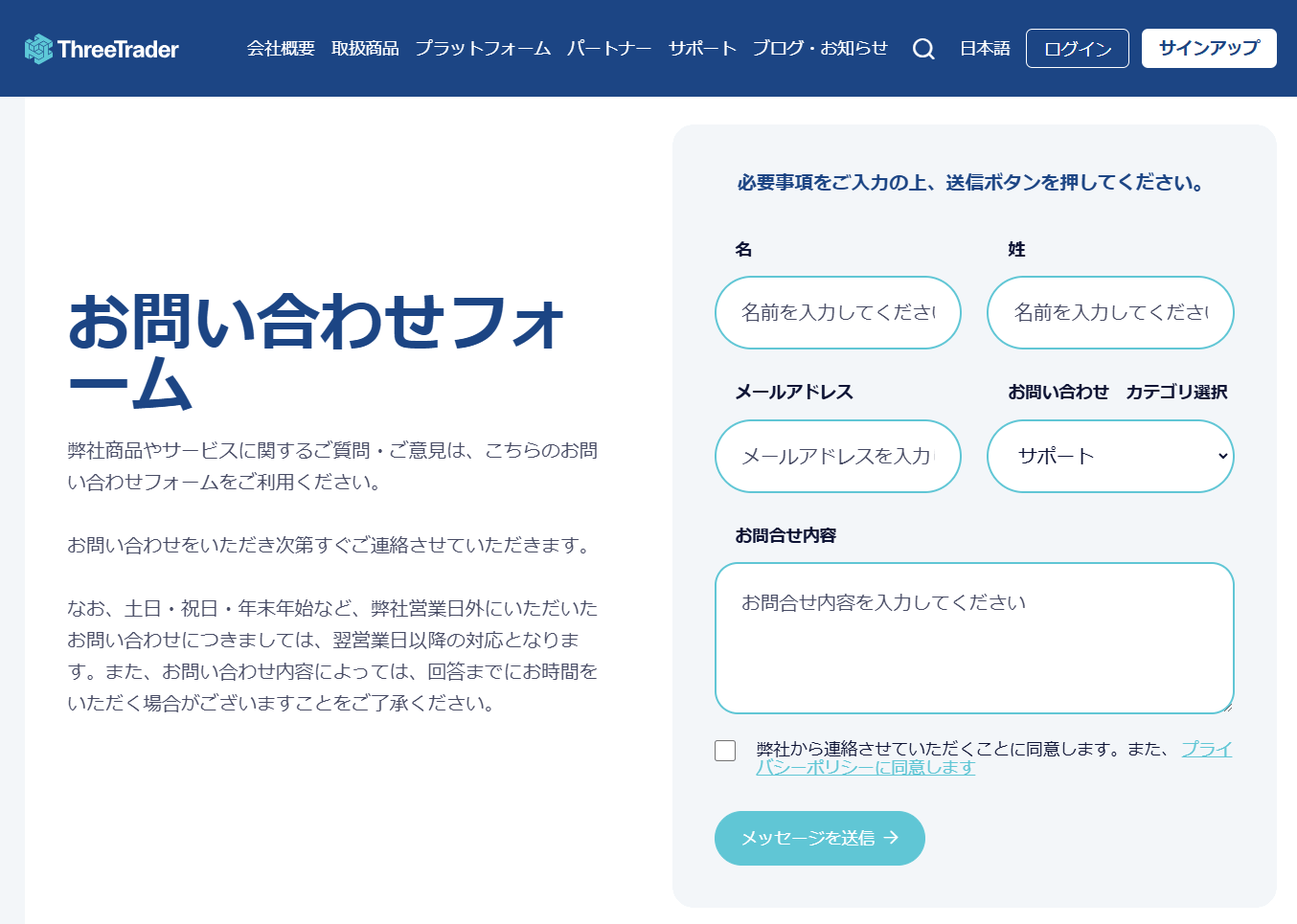Image resolution: width=1297 pixels, height=924 pixels.
Task: Open the 日本語 language selector
Action: click(985, 48)
